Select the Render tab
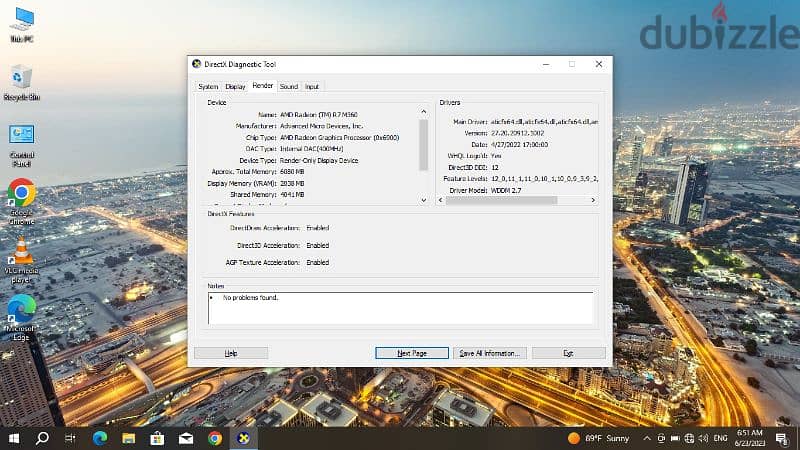The width and height of the screenshot is (800, 450). (x=263, y=86)
